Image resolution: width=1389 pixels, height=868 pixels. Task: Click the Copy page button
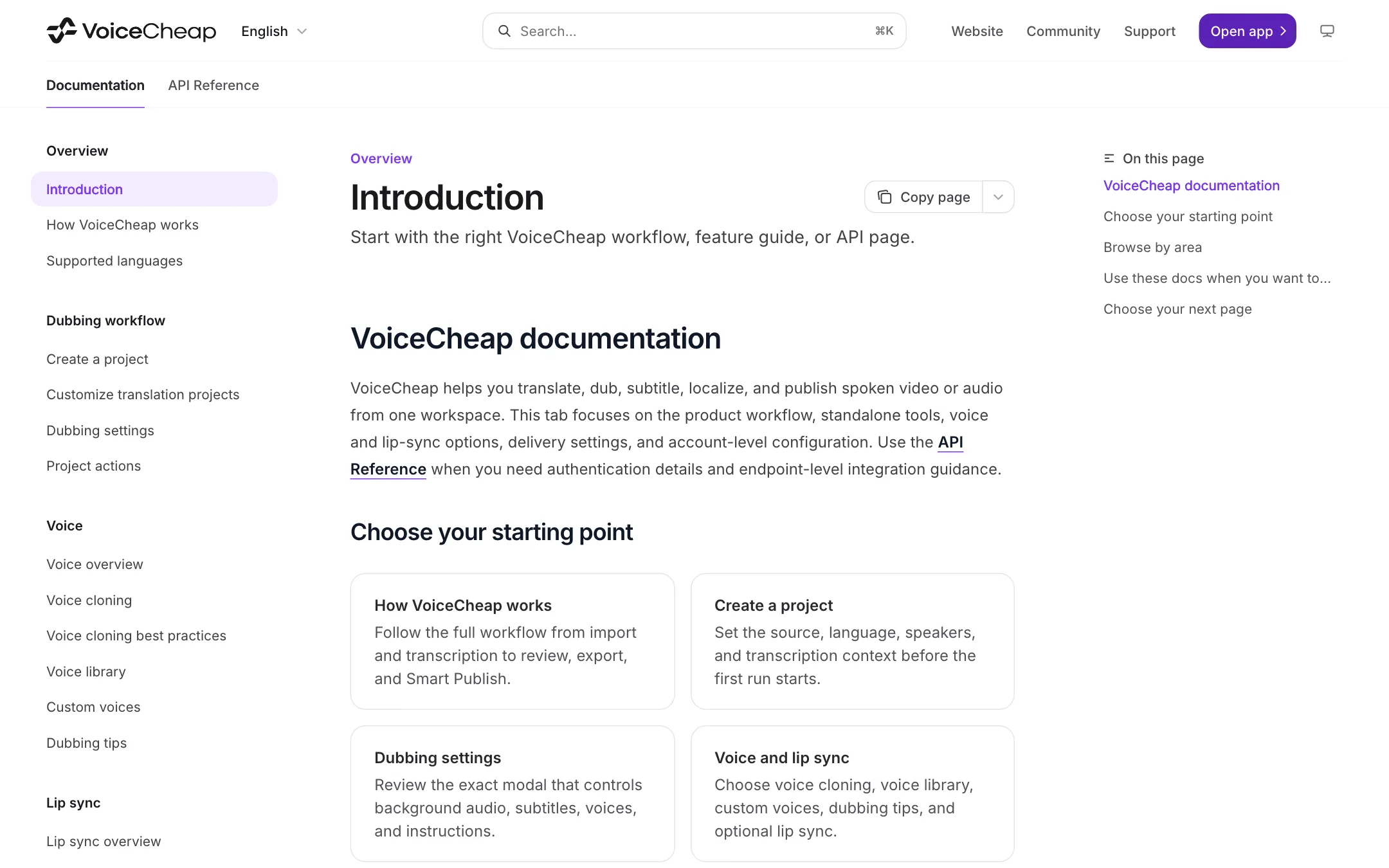[x=923, y=197]
